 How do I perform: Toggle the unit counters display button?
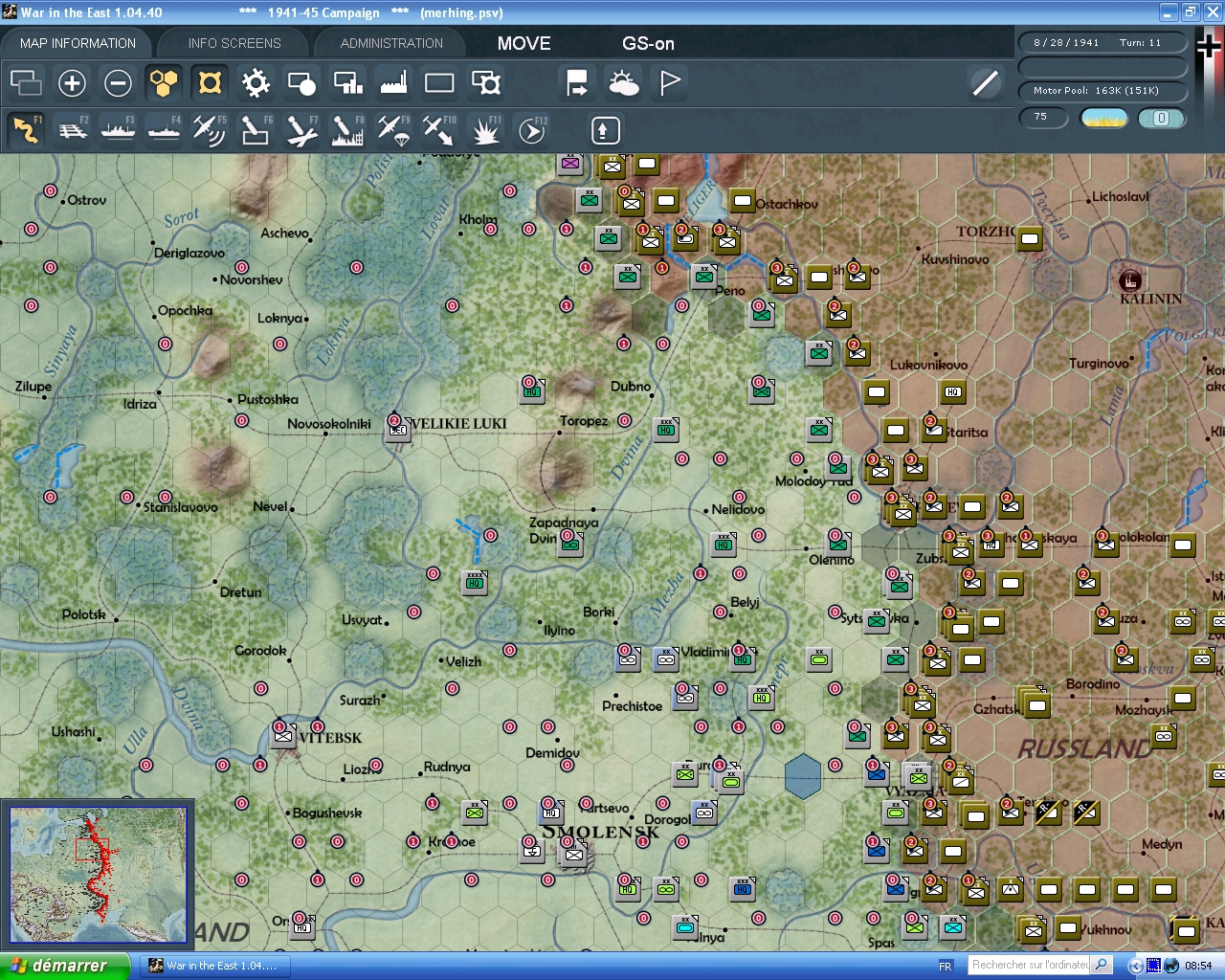coord(210,83)
